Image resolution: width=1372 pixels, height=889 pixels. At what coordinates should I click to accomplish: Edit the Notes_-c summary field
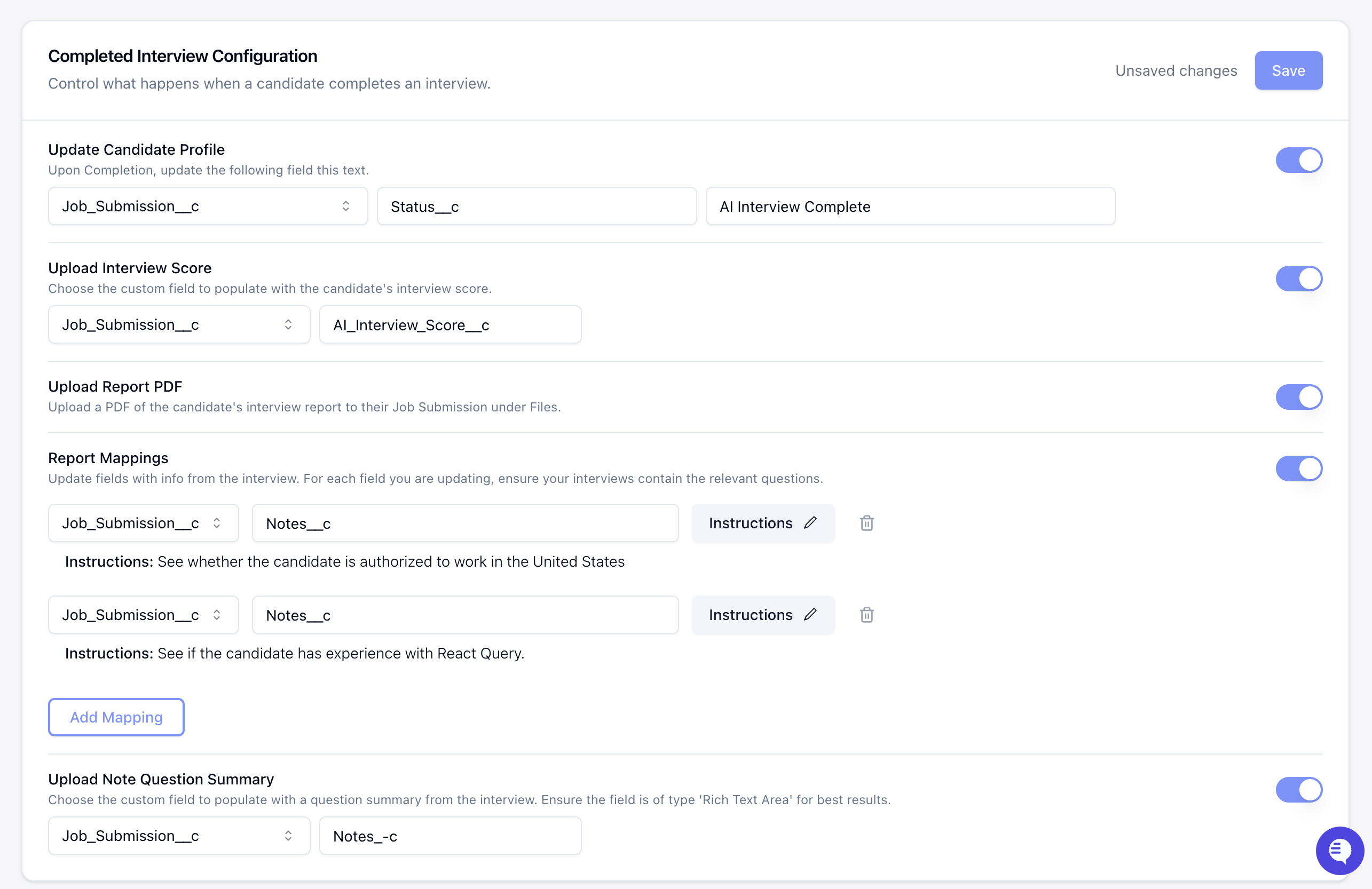450,836
